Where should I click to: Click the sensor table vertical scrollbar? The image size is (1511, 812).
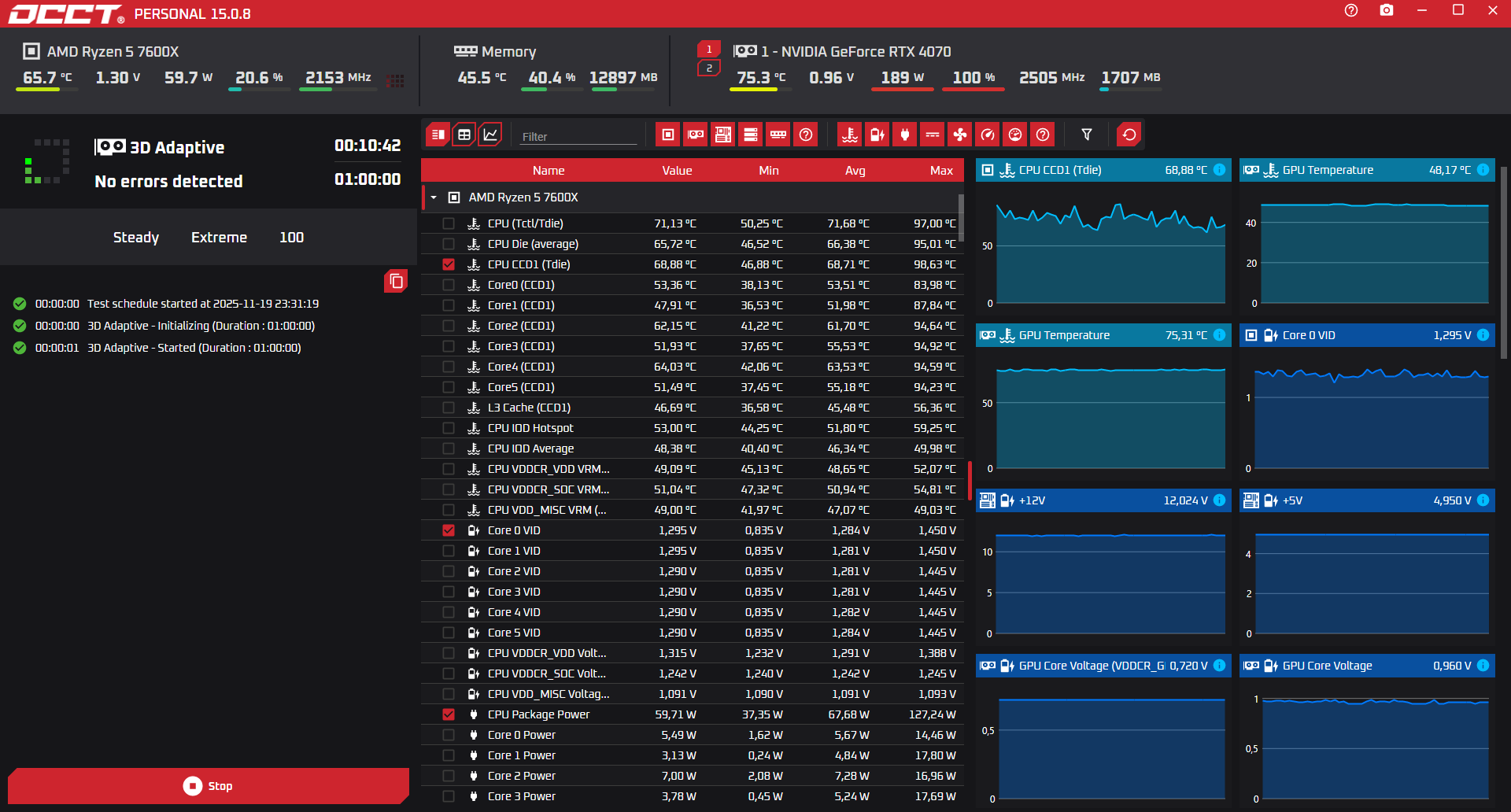(961, 217)
